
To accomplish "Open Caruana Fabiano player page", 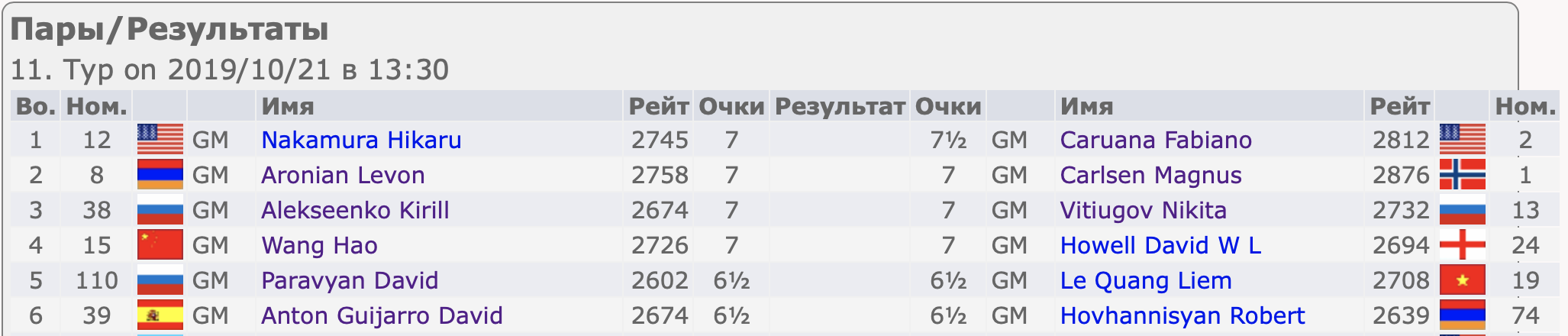I will point(1156,140).
